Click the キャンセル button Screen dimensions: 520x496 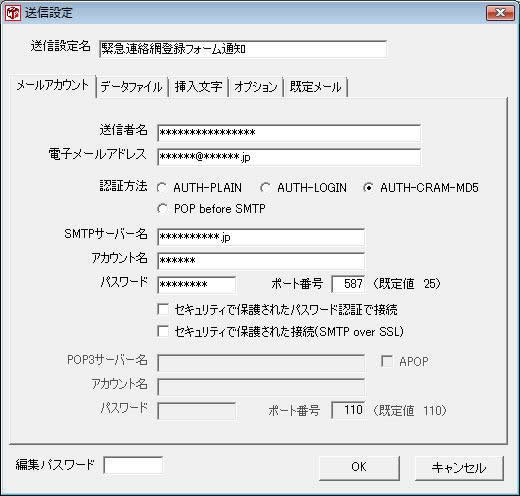click(x=459, y=468)
